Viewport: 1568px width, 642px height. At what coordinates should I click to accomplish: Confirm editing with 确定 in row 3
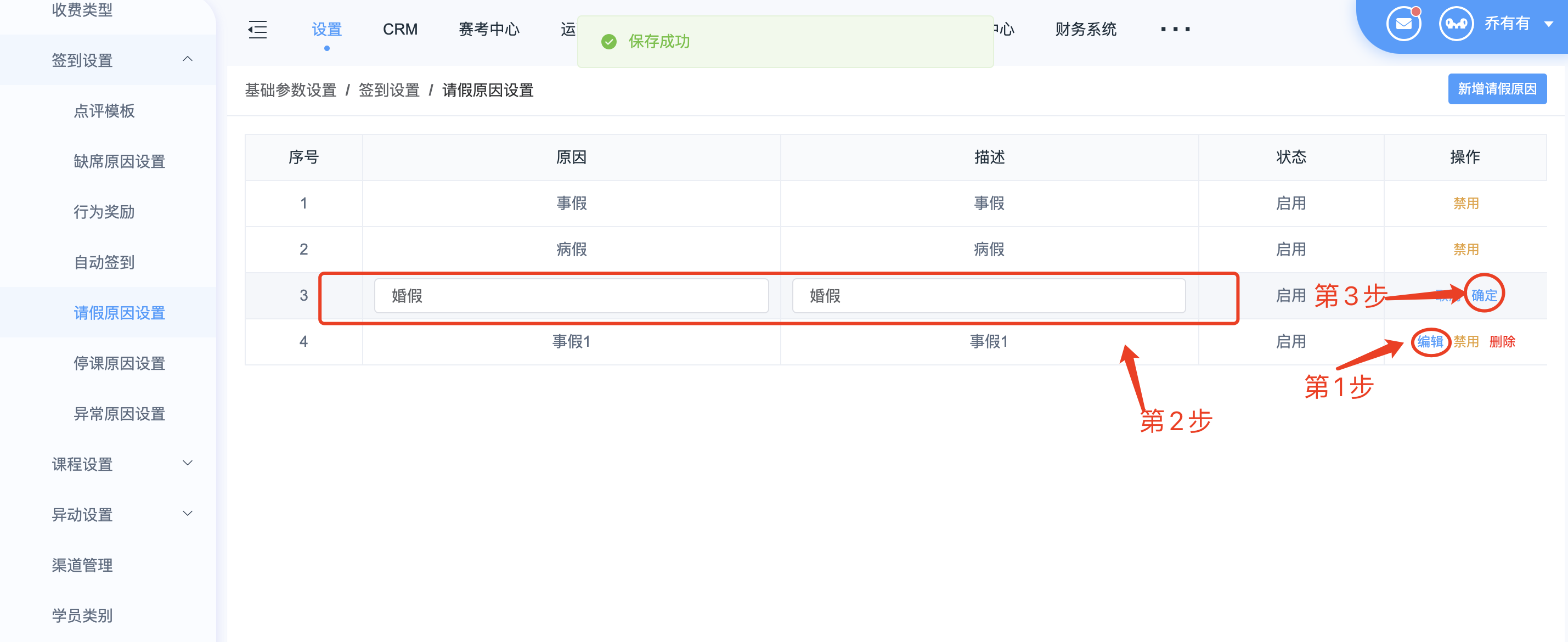pyautogui.click(x=1484, y=295)
